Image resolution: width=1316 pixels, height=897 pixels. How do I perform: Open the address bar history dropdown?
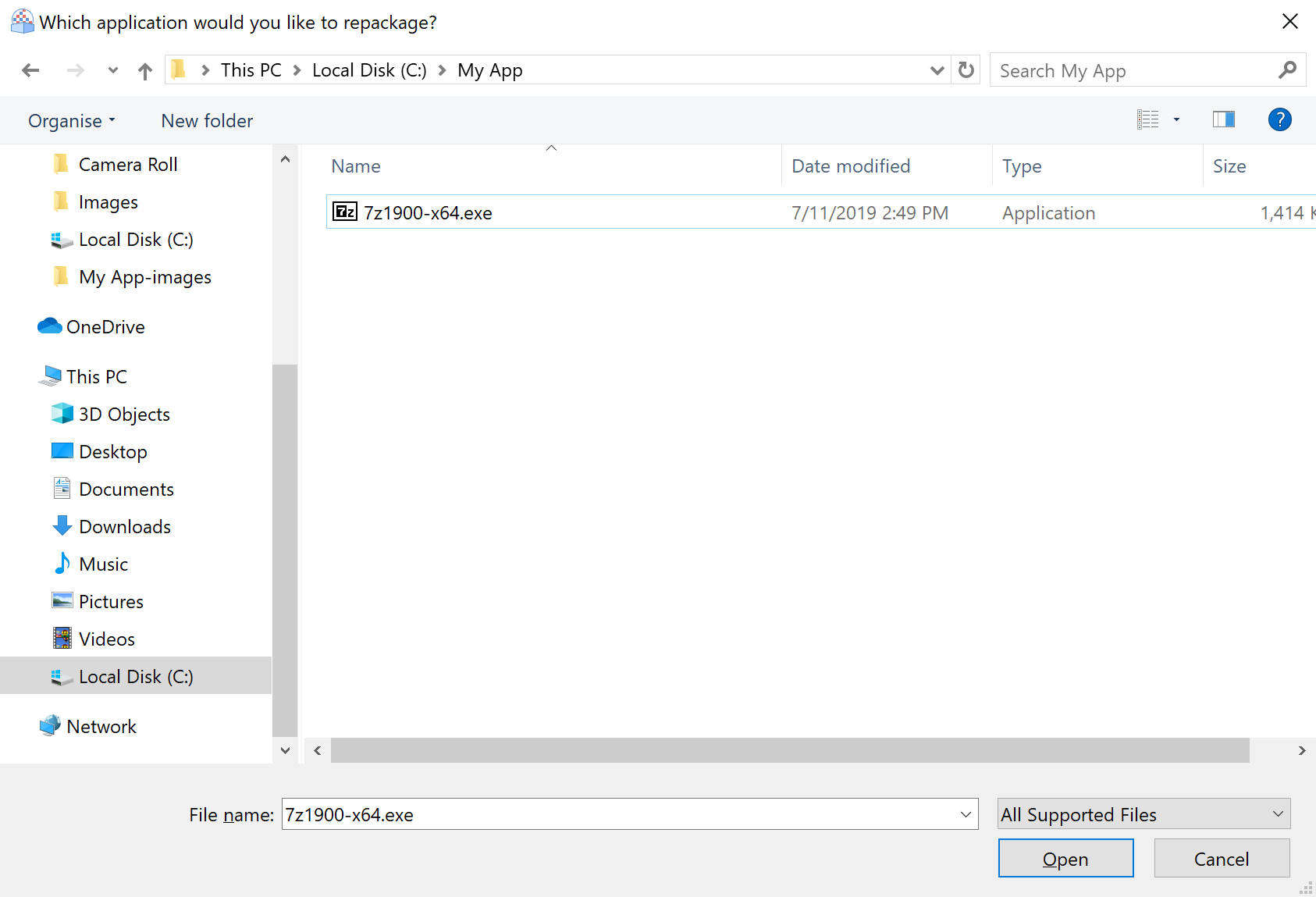937,70
